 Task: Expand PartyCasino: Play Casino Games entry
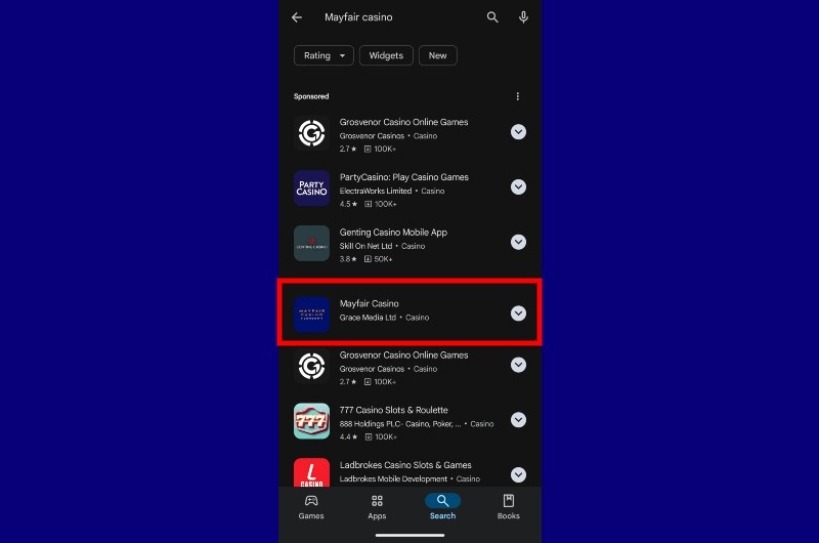pyautogui.click(x=518, y=187)
